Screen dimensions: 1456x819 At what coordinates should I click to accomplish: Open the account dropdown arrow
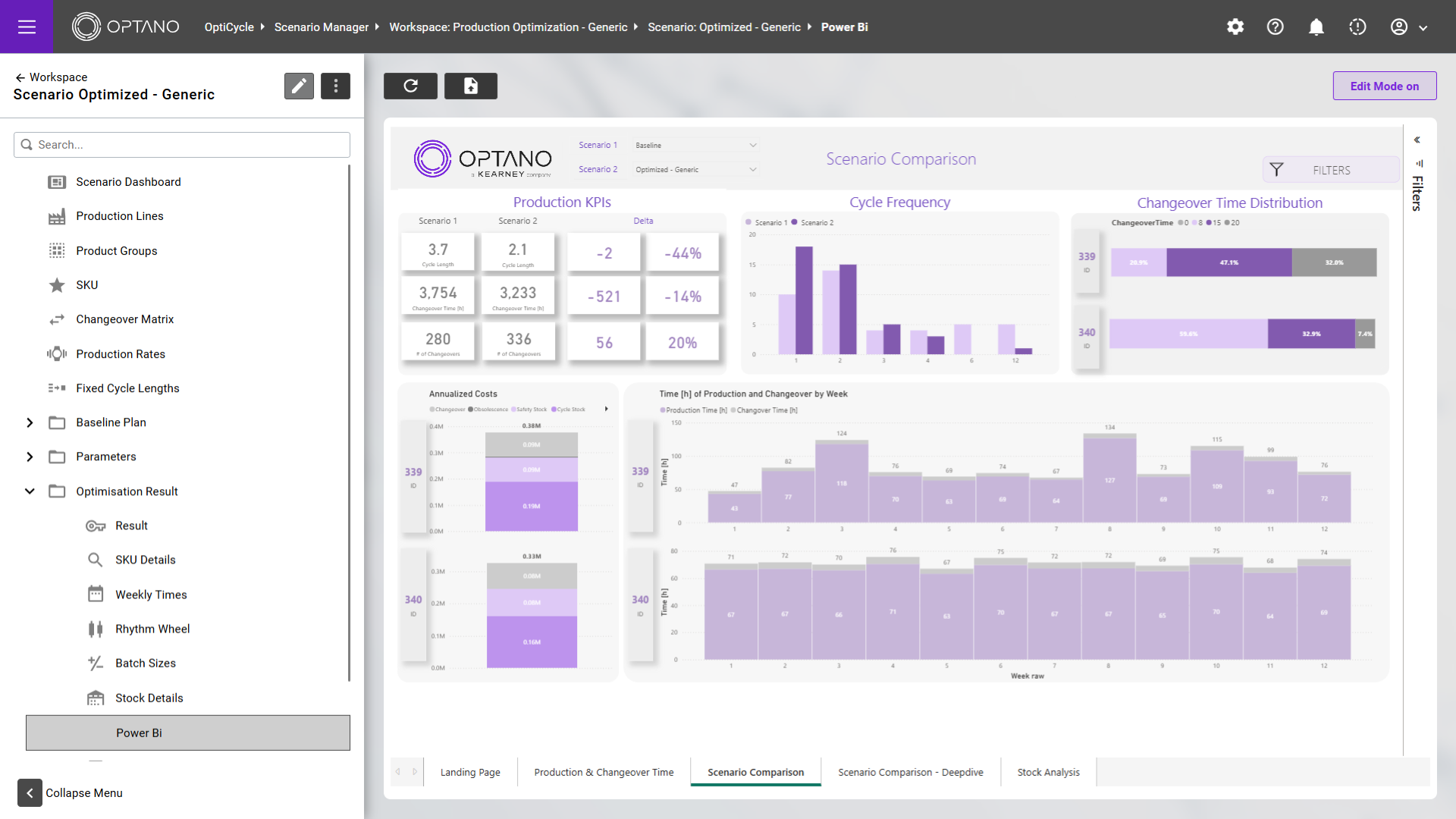(x=1423, y=28)
